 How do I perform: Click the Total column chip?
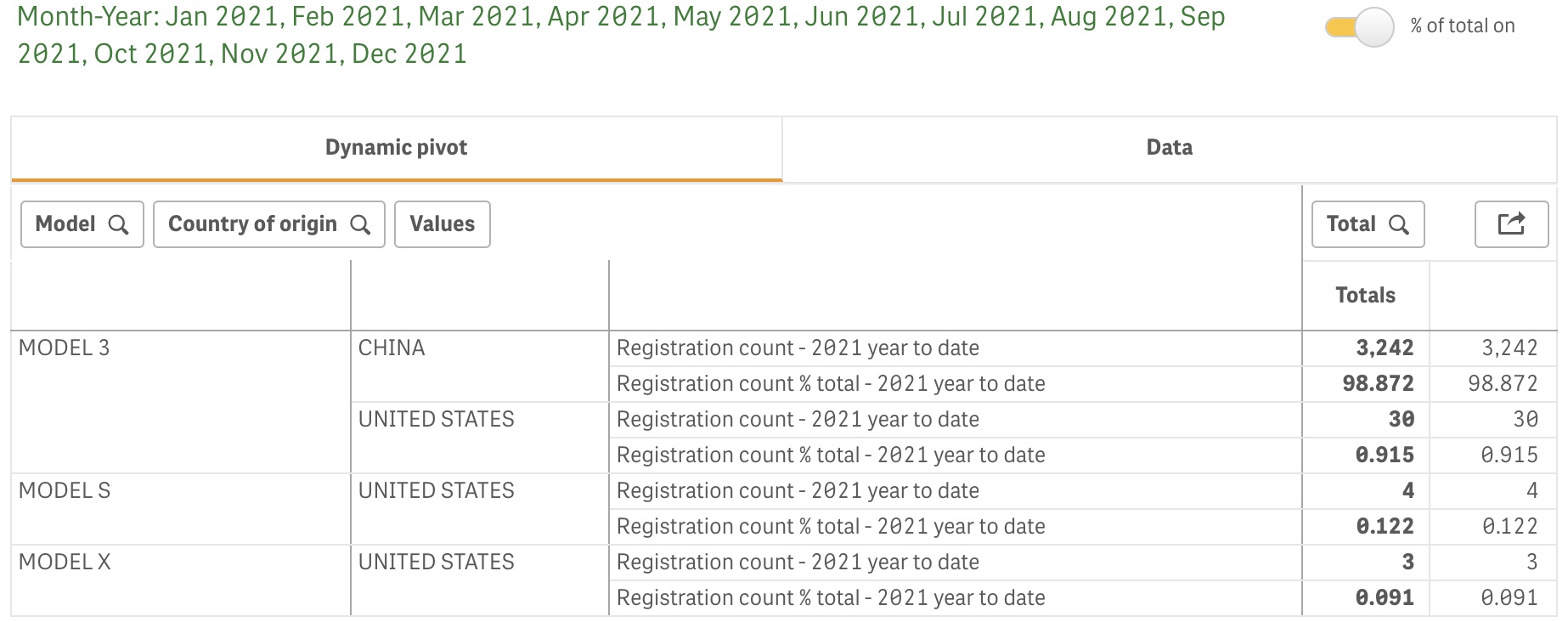[1368, 224]
